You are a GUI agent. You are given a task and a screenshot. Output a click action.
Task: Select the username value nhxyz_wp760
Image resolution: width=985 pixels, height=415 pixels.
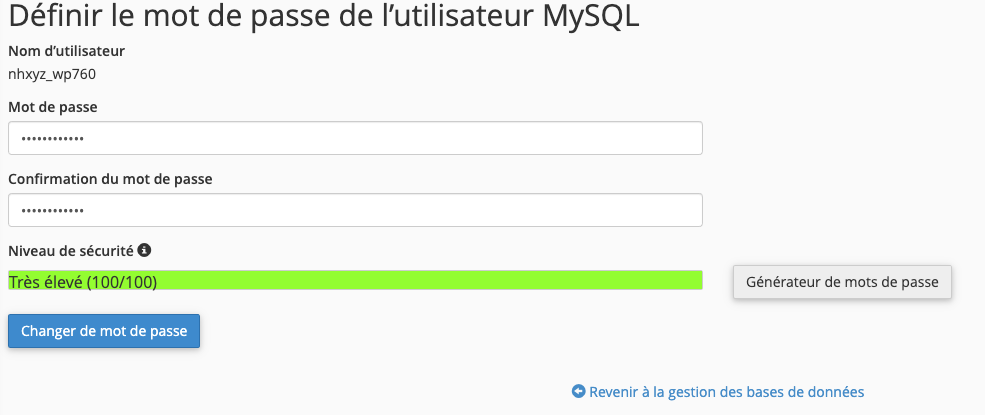point(52,75)
